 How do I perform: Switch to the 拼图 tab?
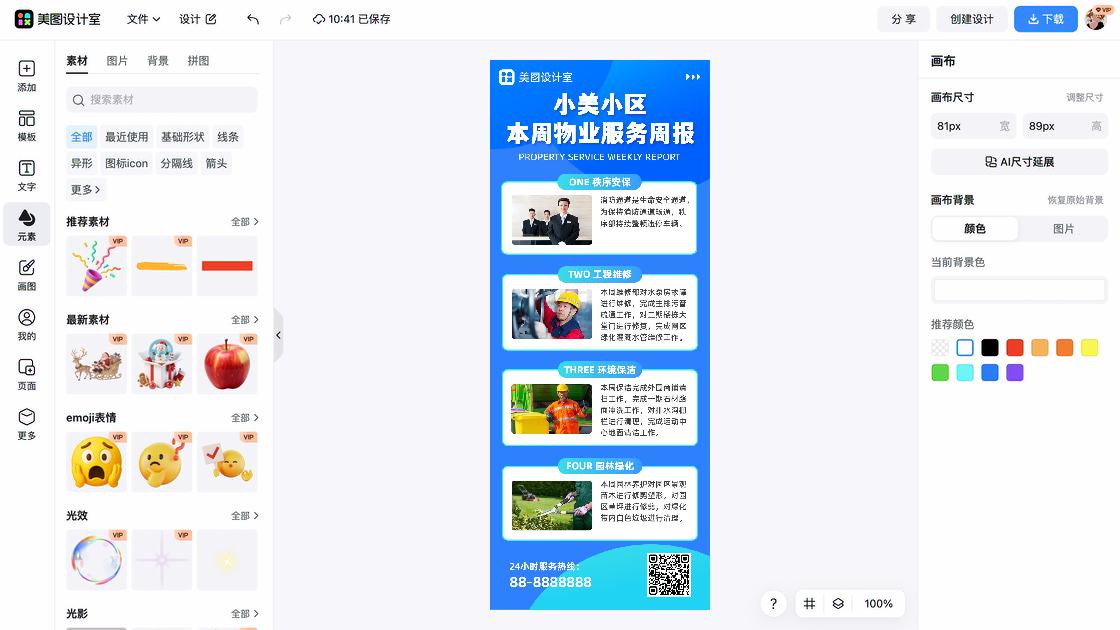tap(198, 61)
